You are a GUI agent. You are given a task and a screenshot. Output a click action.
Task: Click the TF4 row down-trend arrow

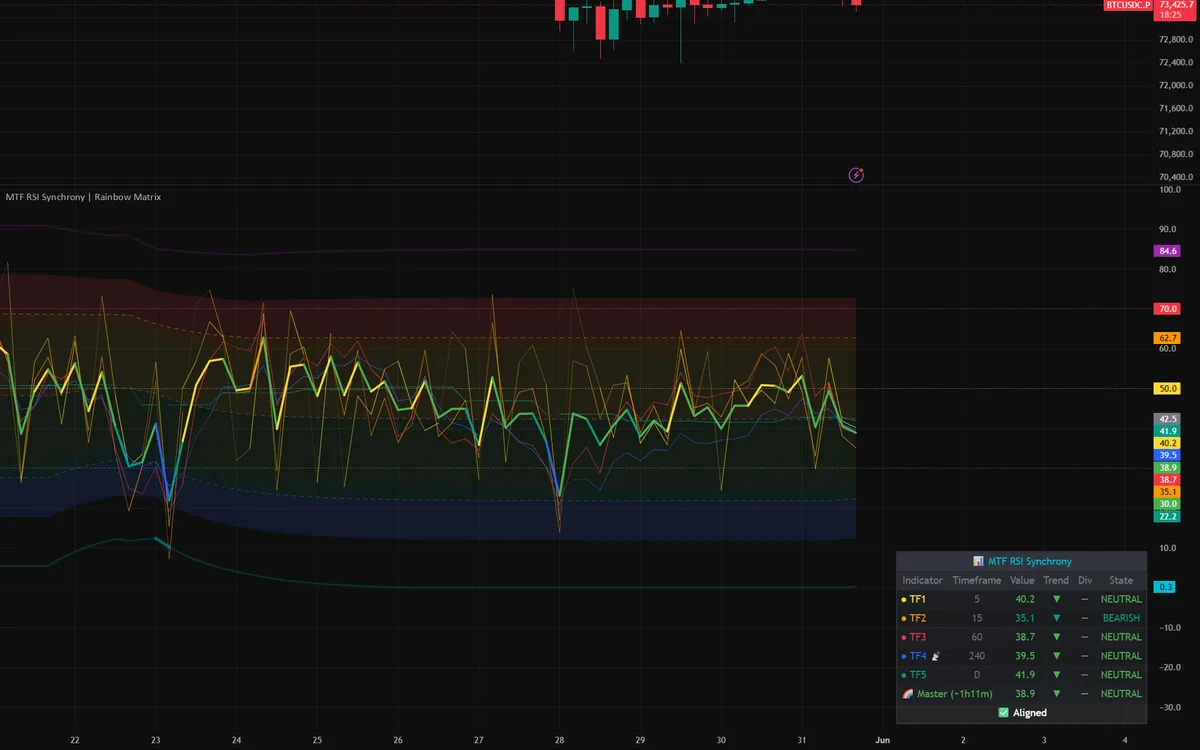1056,656
